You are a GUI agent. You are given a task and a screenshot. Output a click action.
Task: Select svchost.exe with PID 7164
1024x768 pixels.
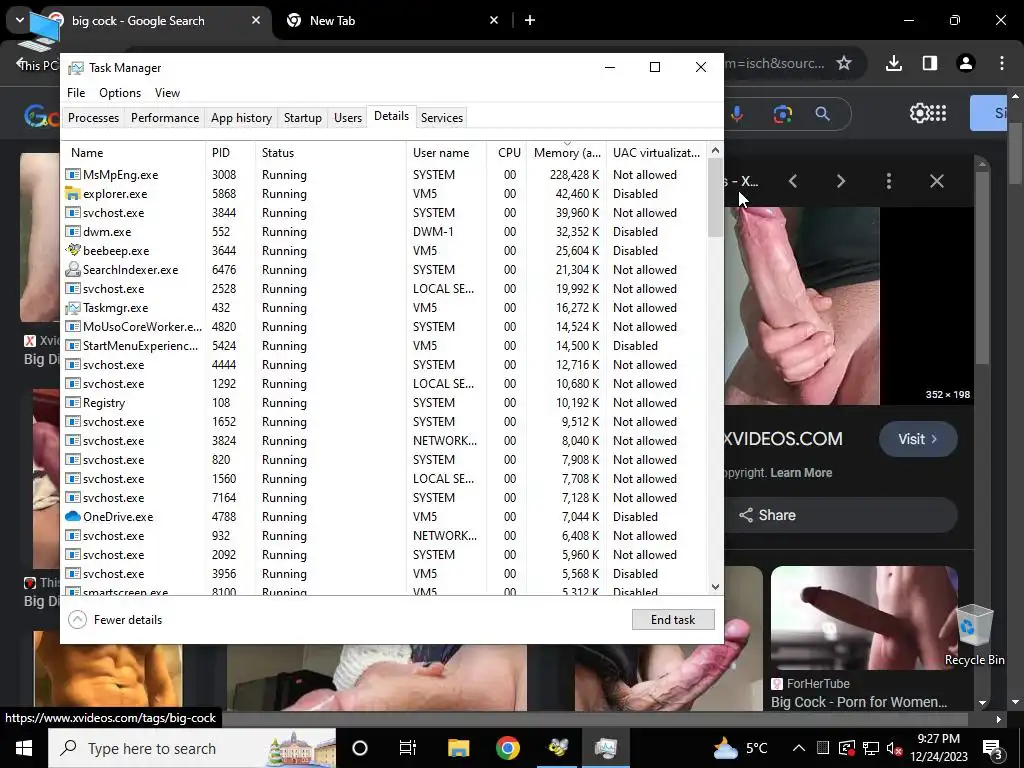coord(384,498)
